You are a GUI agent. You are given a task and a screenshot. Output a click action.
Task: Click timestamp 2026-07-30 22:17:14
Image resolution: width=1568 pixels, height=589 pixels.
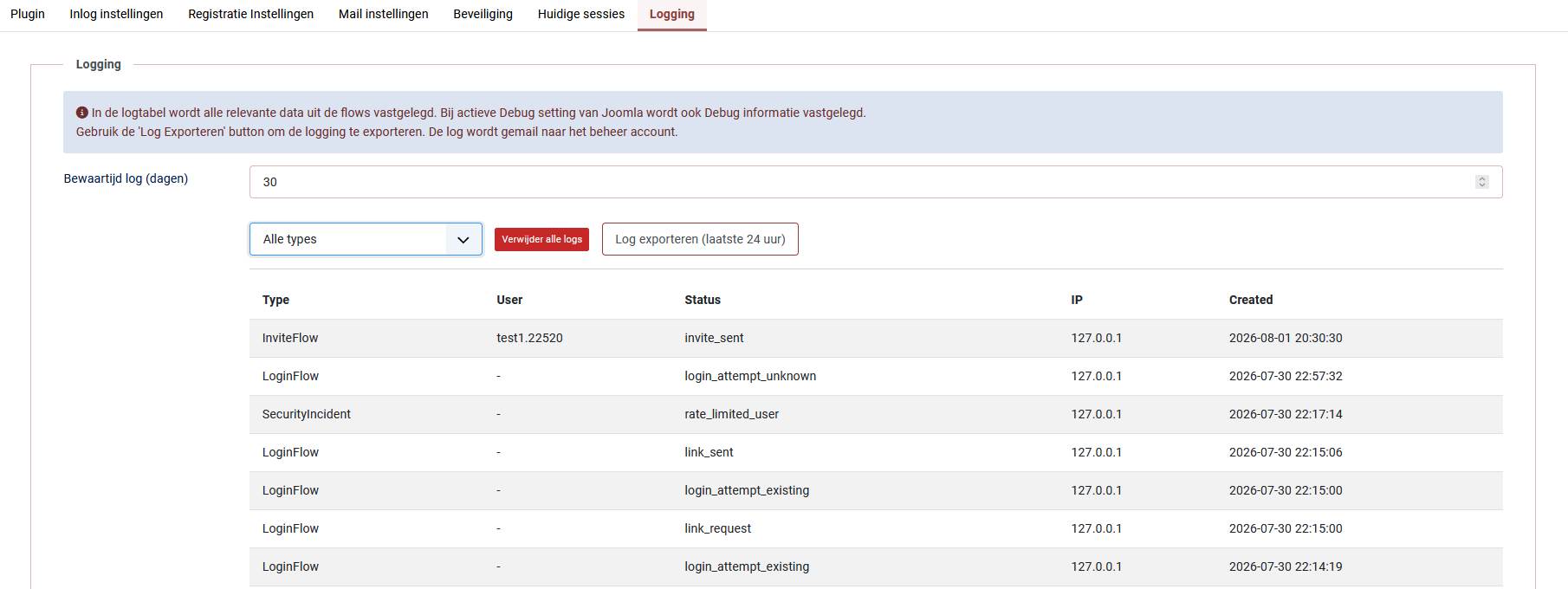click(1286, 414)
